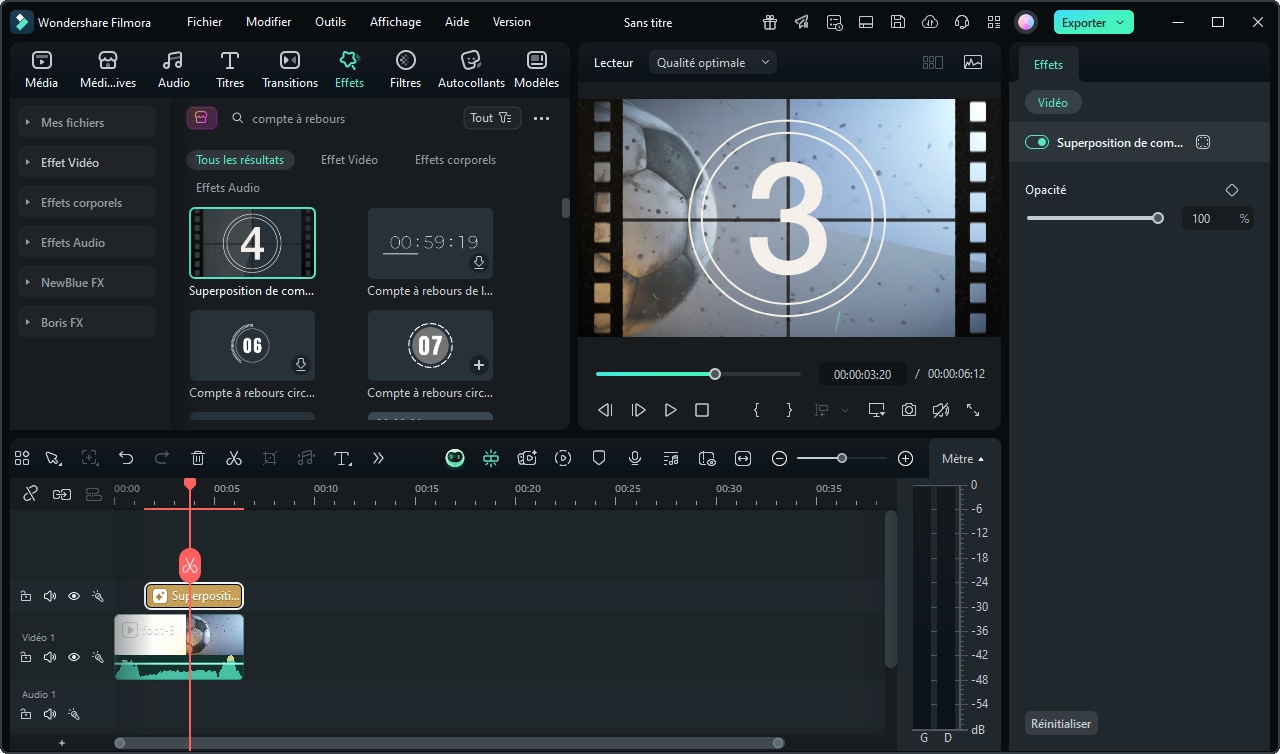Delete selected clip with trash icon
The width and height of the screenshot is (1280, 754).
(198, 458)
